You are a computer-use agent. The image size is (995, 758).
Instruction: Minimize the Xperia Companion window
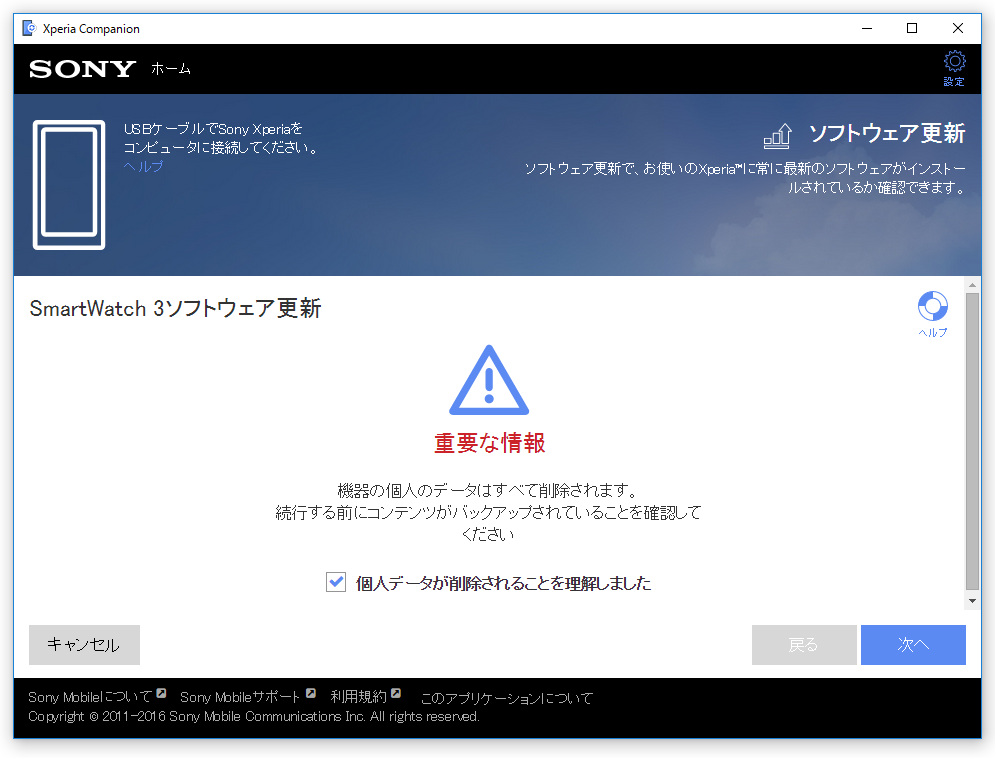pyautogui.click(x=867, y=29)
